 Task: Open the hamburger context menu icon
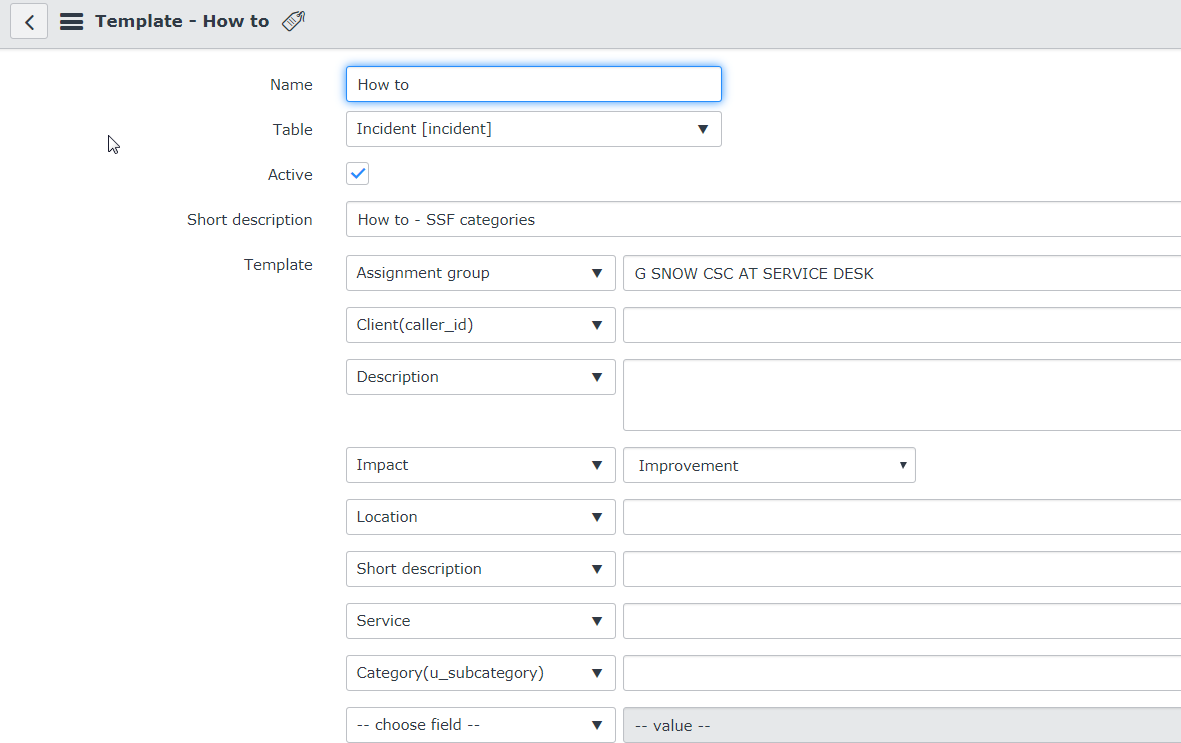(x=71, y=21)
